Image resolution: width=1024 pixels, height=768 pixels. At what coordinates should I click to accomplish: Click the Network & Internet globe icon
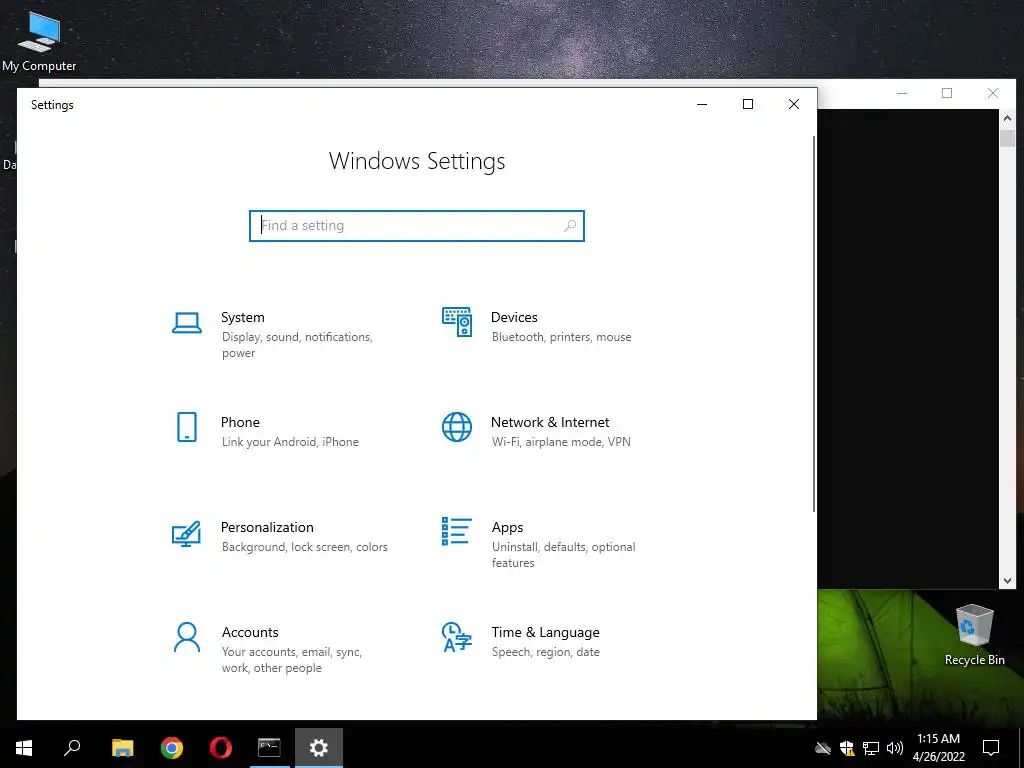pos(456,427)
